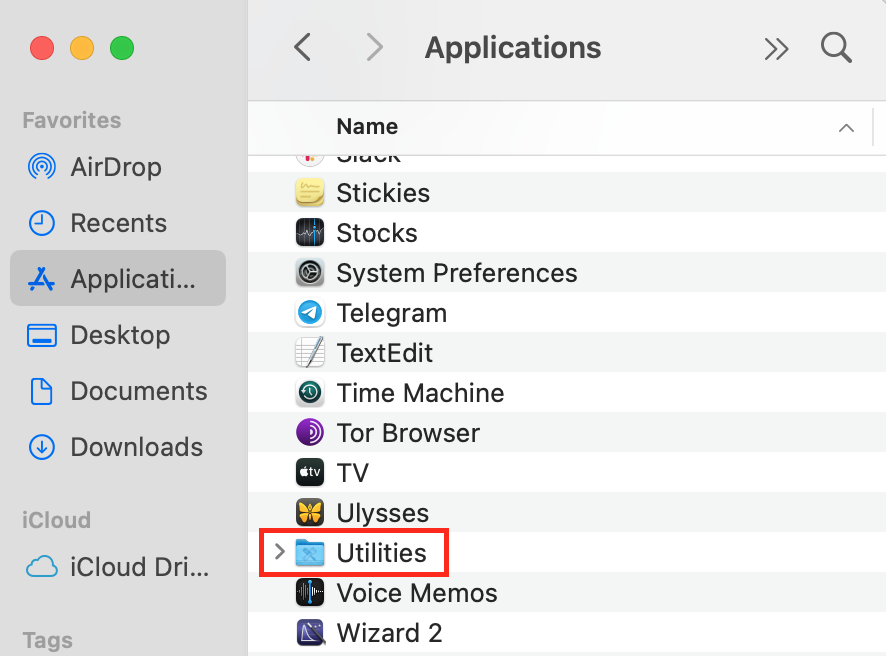
Task: Select the Stocks row name
Action: point(377,233)
